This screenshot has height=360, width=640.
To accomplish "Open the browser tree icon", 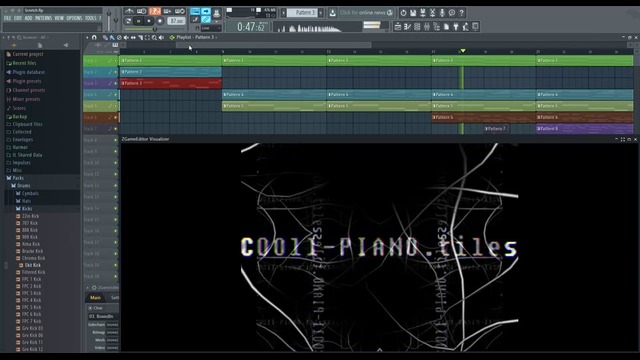I will point(436,27).
